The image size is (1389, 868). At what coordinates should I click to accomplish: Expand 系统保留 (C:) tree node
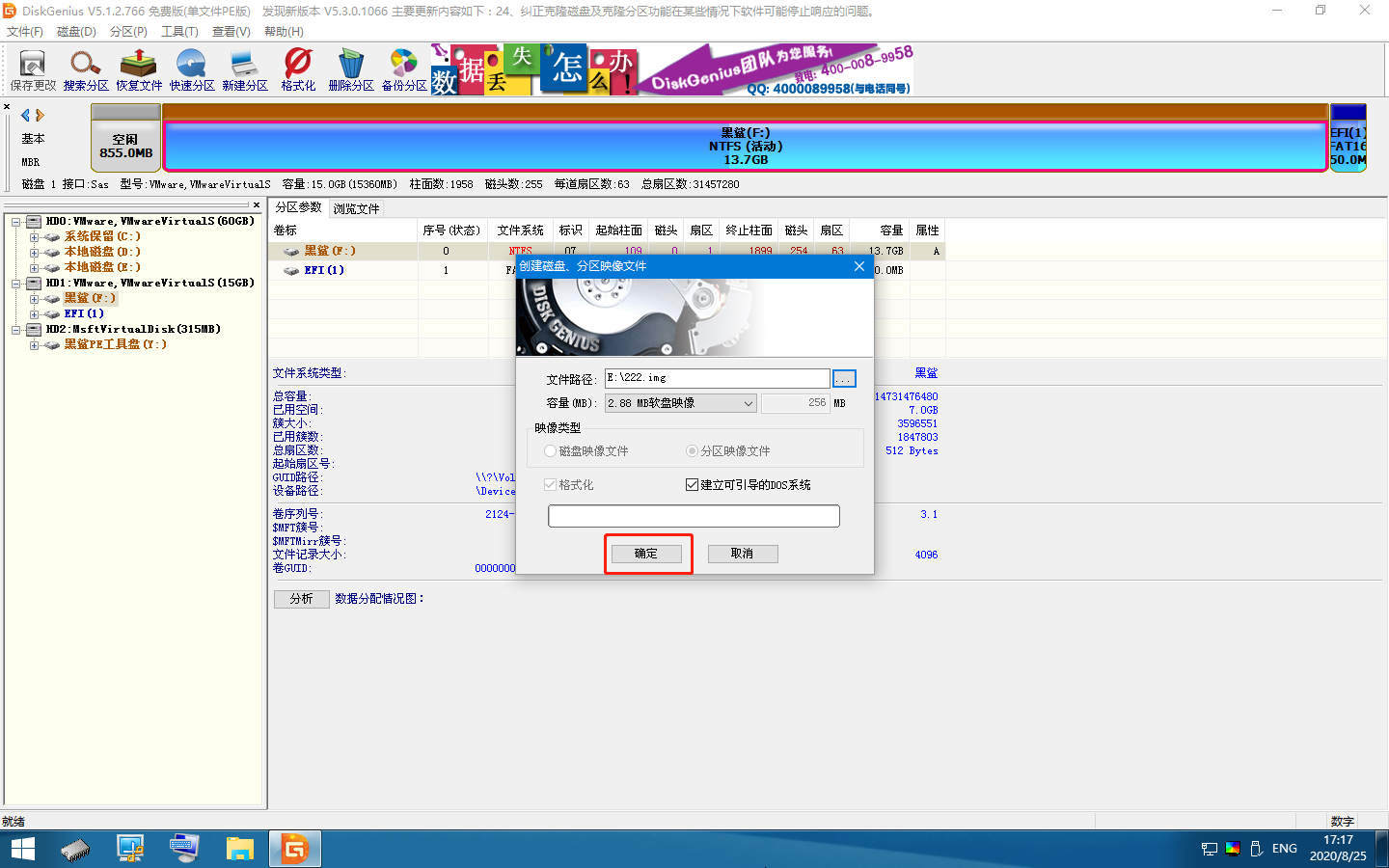34,237
